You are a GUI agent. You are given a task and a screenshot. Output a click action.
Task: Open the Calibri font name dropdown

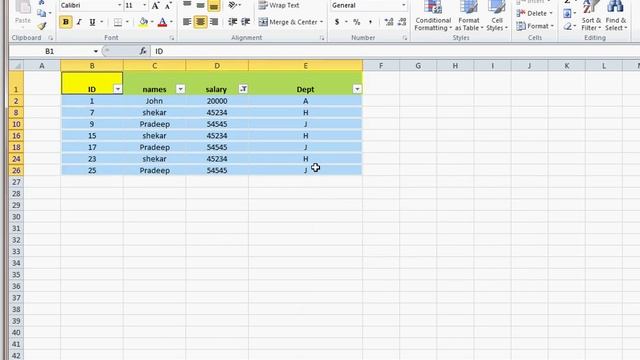tap(120, 5)
